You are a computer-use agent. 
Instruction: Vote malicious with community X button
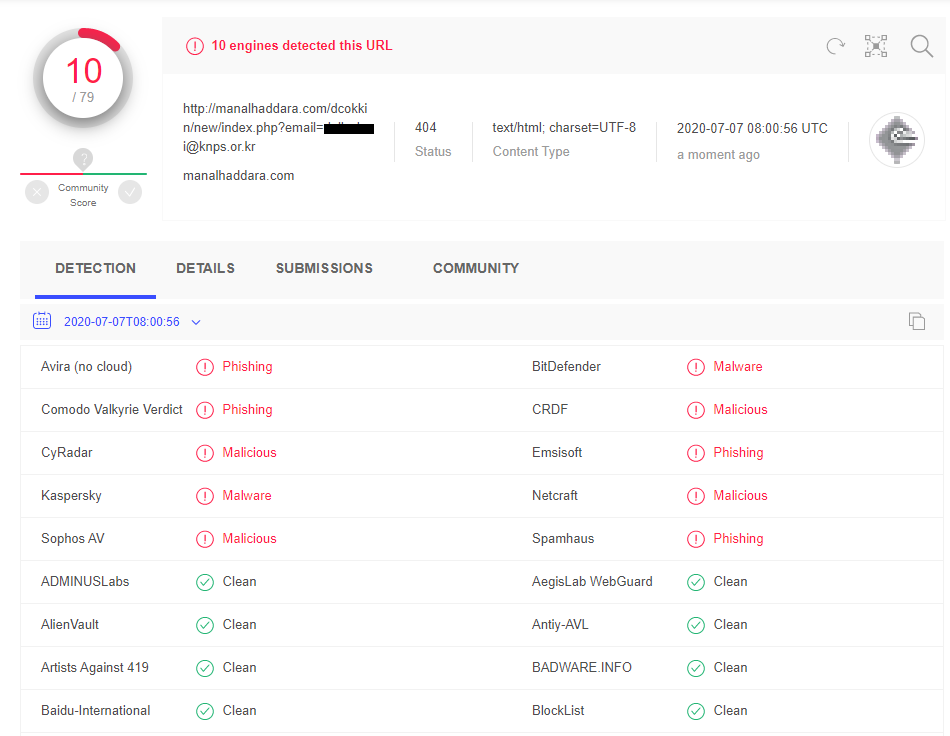pyautogui.click(x=37, y=193)
